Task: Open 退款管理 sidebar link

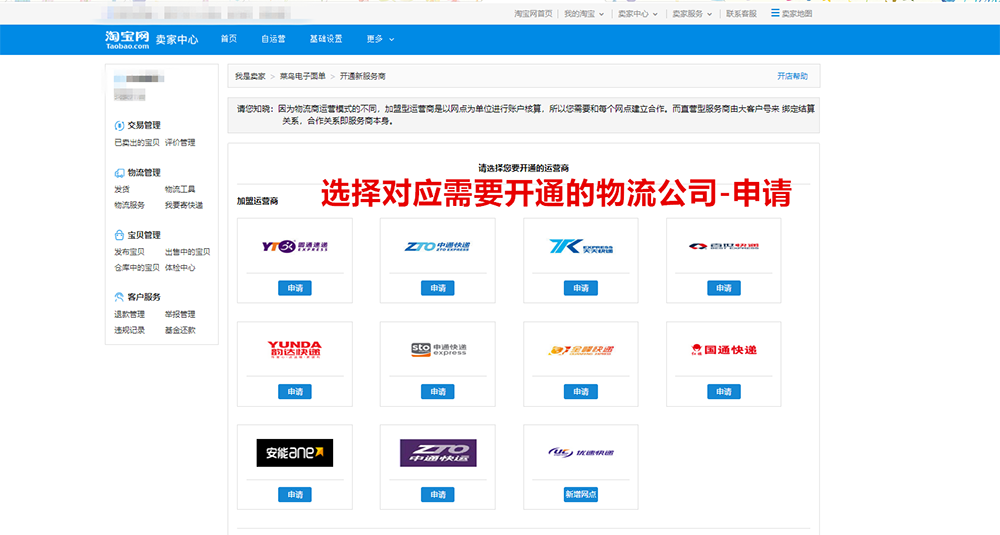Action: tap(129, 314)
